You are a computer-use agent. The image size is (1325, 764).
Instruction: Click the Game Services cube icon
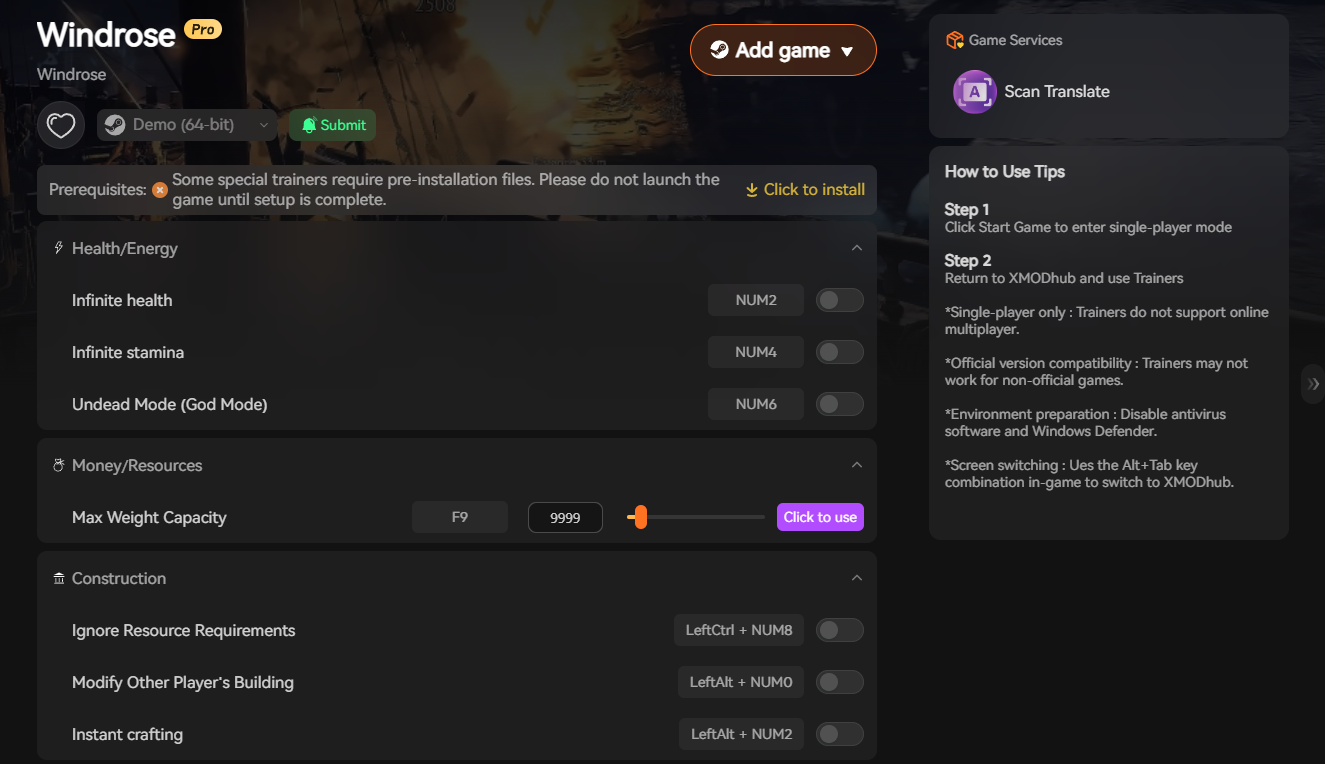(954, 40)
